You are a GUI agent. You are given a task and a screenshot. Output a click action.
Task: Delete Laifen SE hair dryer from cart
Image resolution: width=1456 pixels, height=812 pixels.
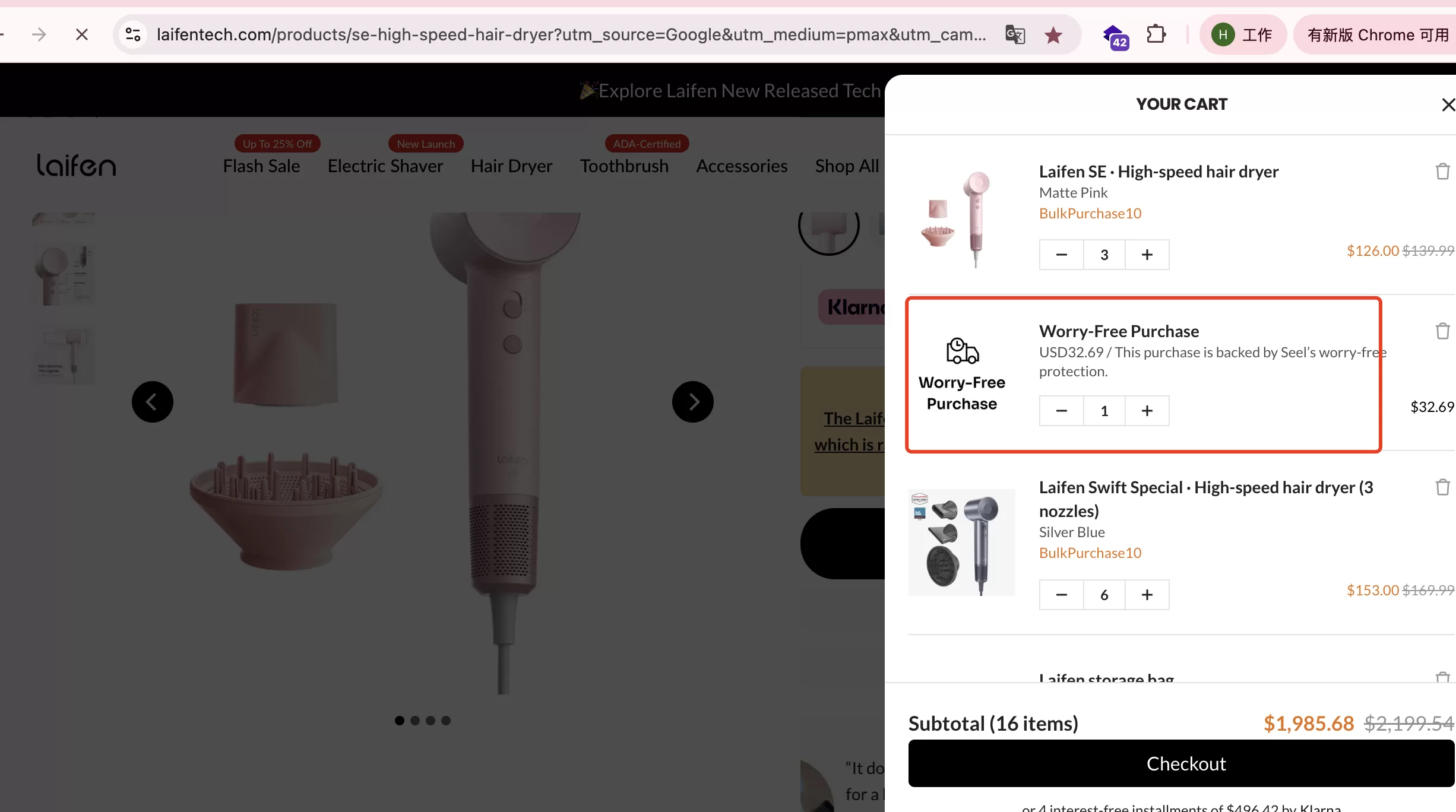pyautogui.click(x=1442, y=172)
